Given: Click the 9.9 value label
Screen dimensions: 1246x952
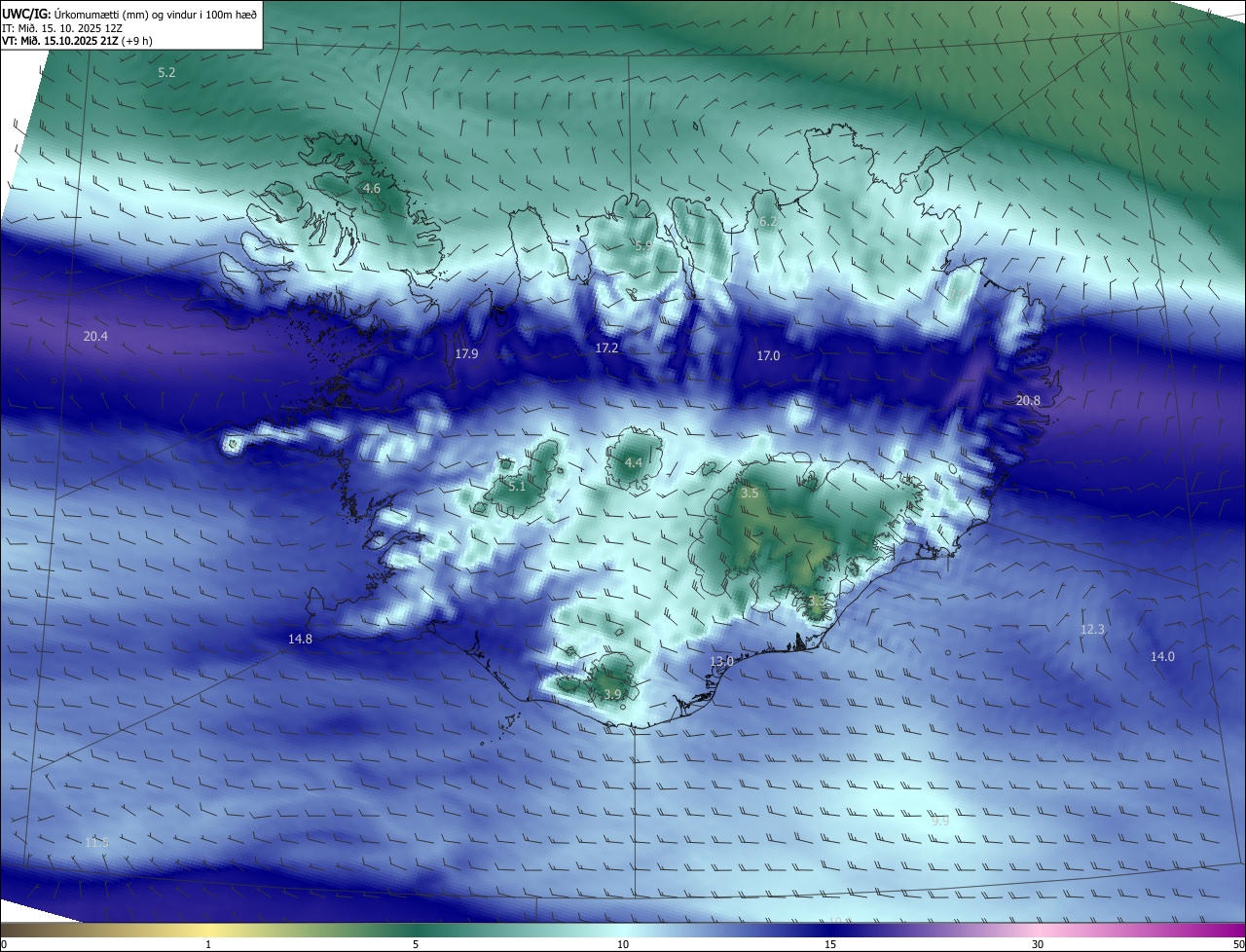Looking at the screenshot, I should (939, 822).
